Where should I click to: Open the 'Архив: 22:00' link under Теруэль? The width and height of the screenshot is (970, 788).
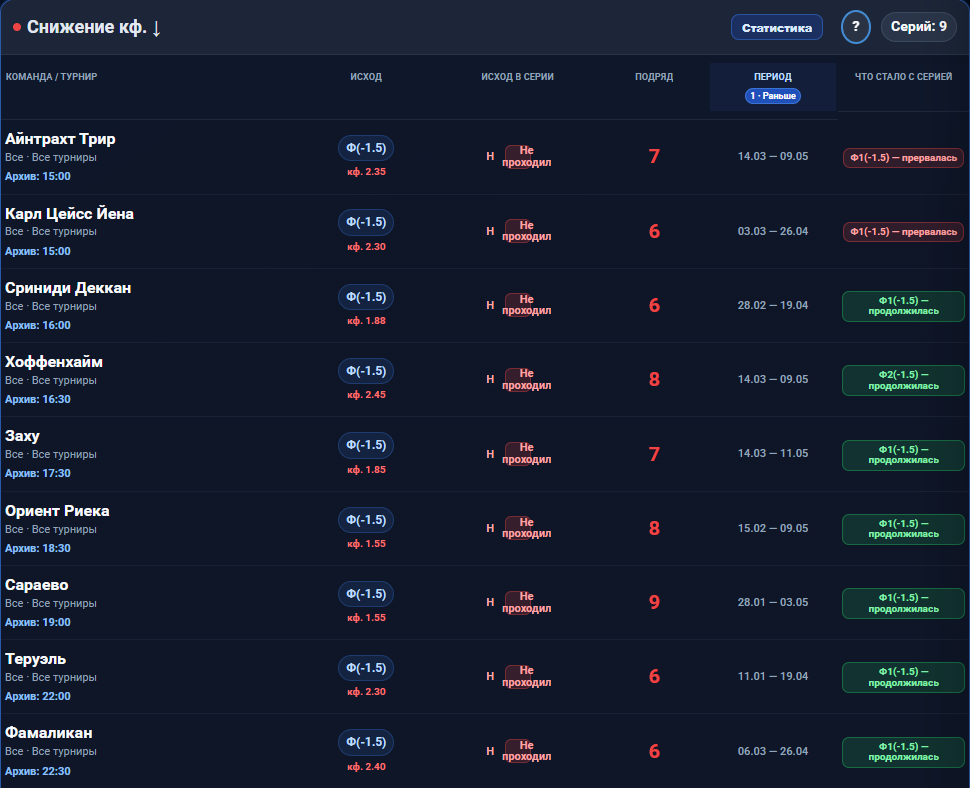pos(38,696)
